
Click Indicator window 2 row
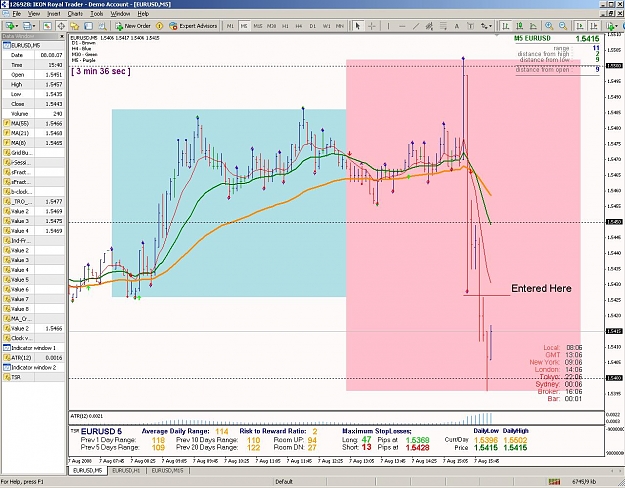pos(33,367)
